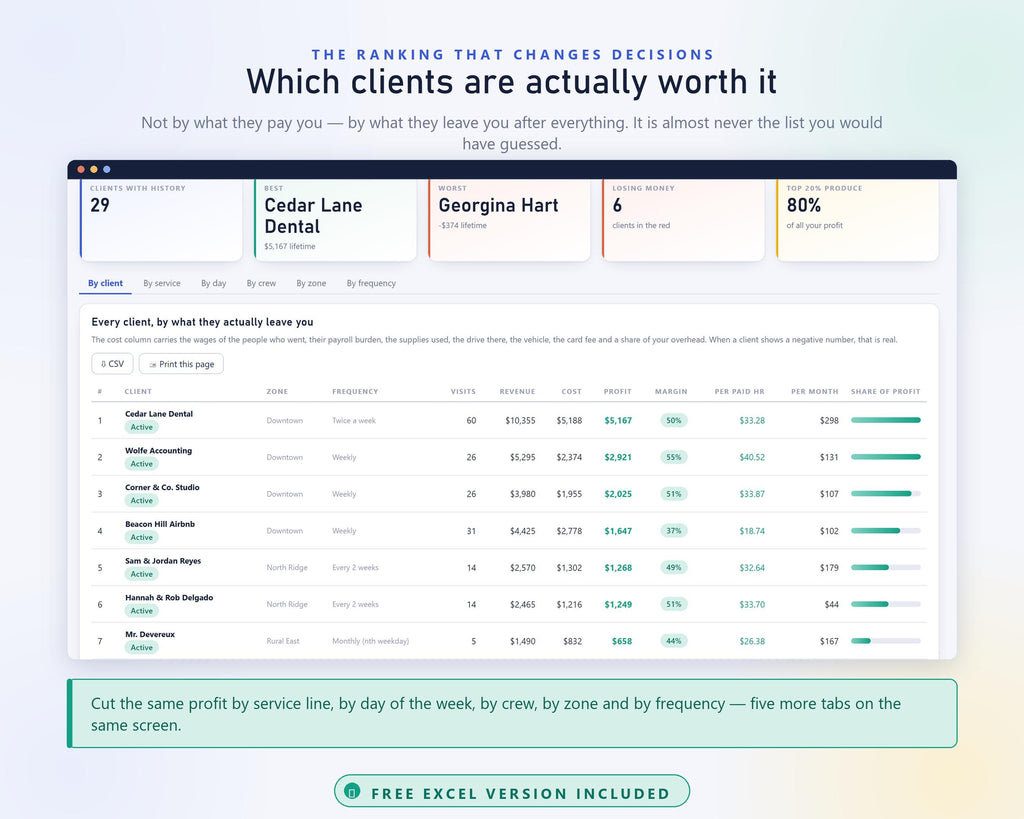This screenshot has height=819, width=1024.
Task: Click the $5,167 profit value in the table
Action: pos(618,421)
